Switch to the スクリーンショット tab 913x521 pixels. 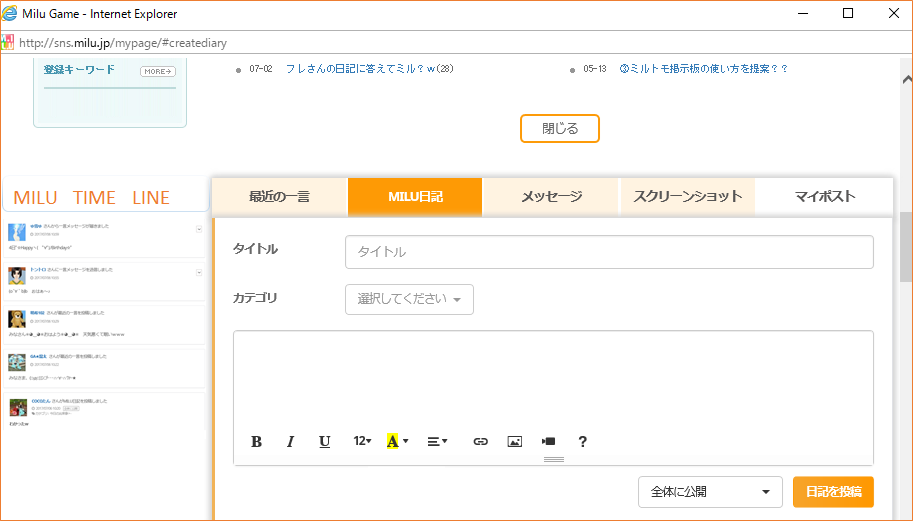pyautogui.click(x=687, y=197)
